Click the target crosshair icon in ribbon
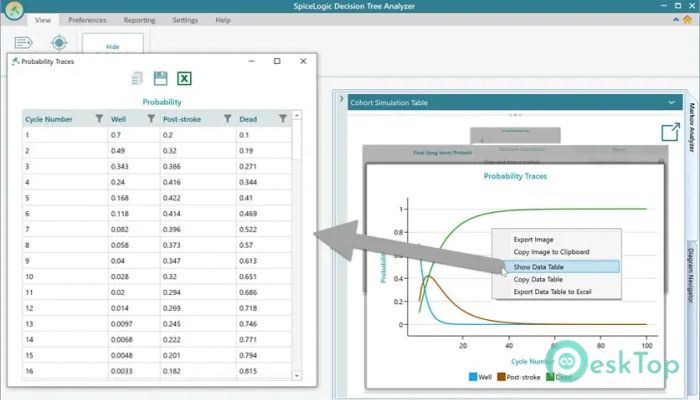Screen dimensions: 700x400 pos(59,42)
